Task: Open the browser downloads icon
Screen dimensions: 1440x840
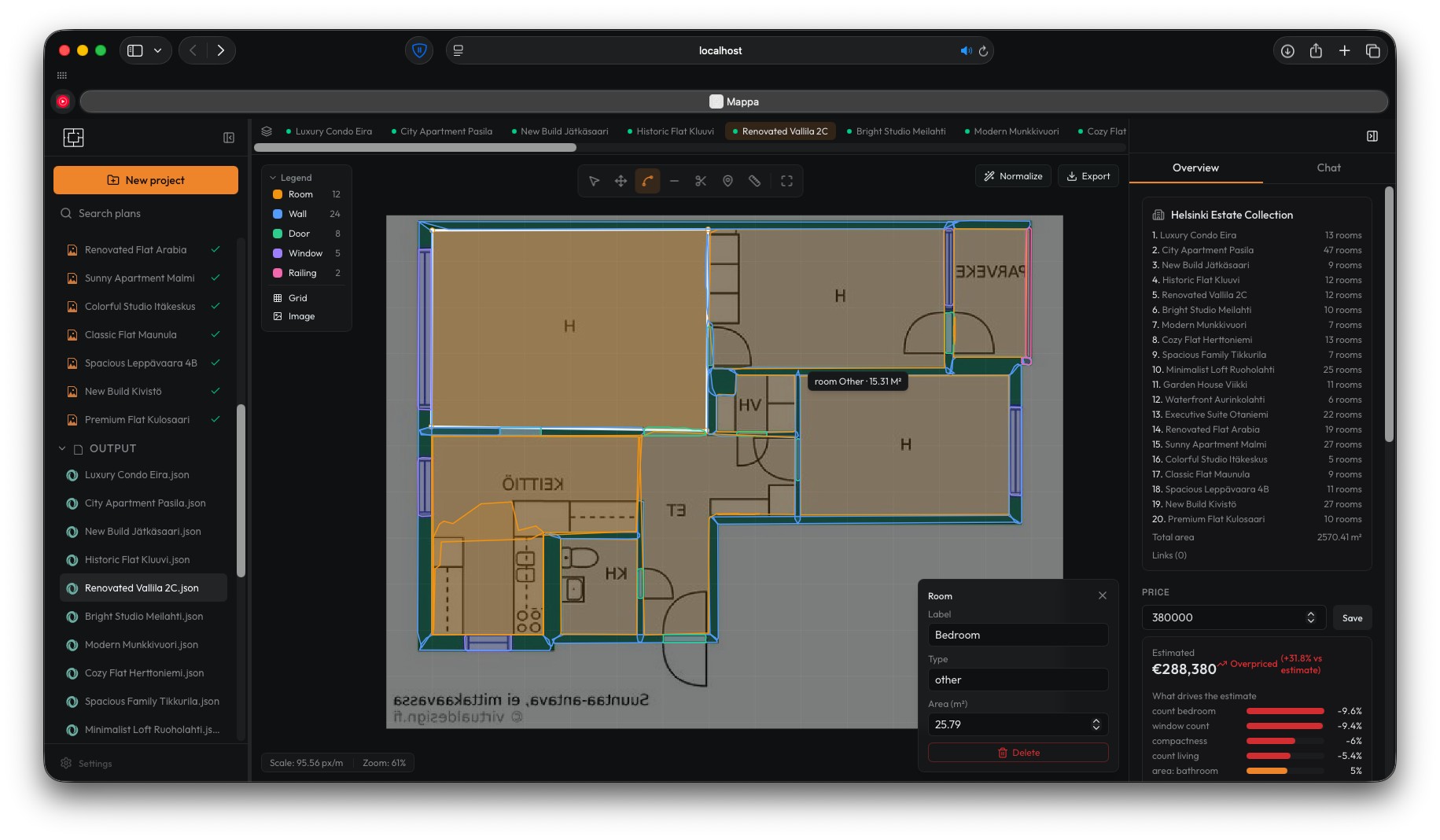Action: click(1287, 51)
